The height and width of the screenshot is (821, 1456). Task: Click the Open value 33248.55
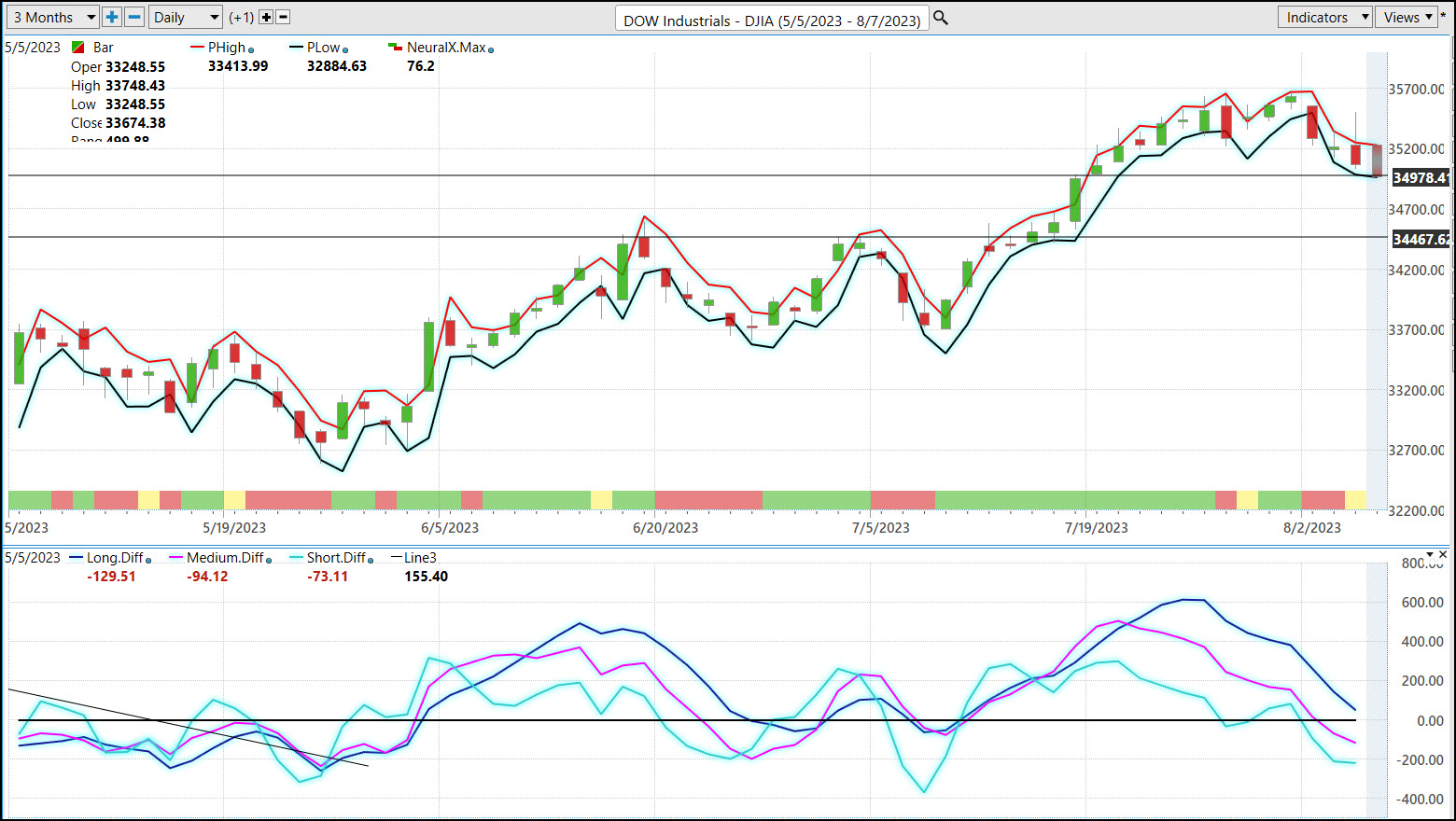(x=135, y=67)
